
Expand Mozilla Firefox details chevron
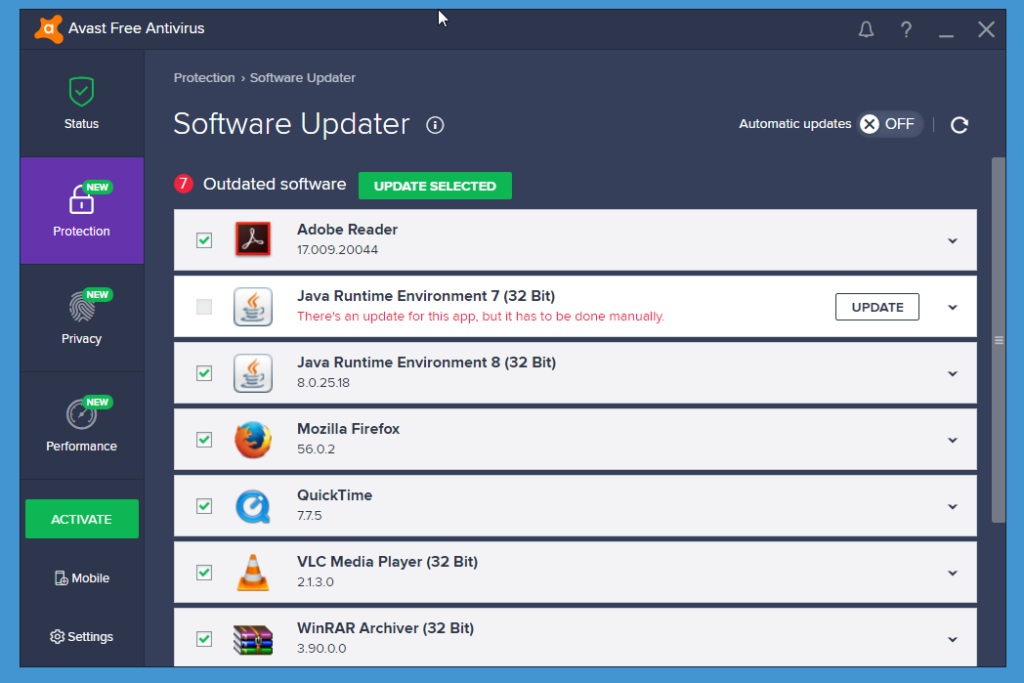[952, 441]
